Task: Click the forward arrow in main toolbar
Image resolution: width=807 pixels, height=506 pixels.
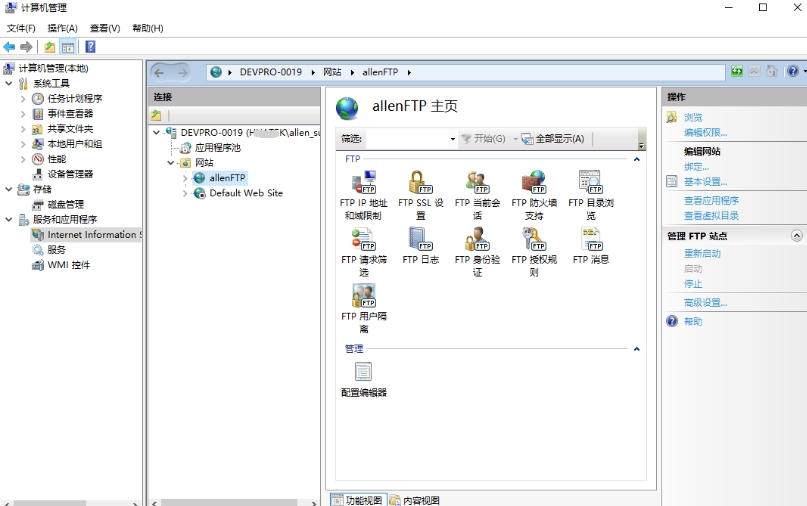Action: tap(26, 47)
